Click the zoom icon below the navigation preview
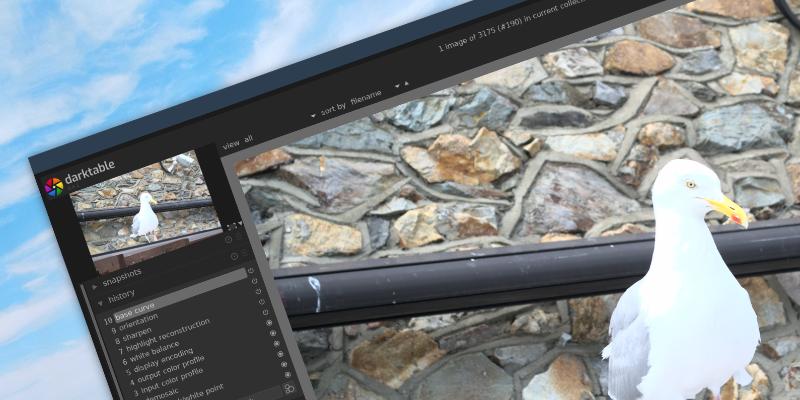The image size is (800, 400). [x=231, y=228]
